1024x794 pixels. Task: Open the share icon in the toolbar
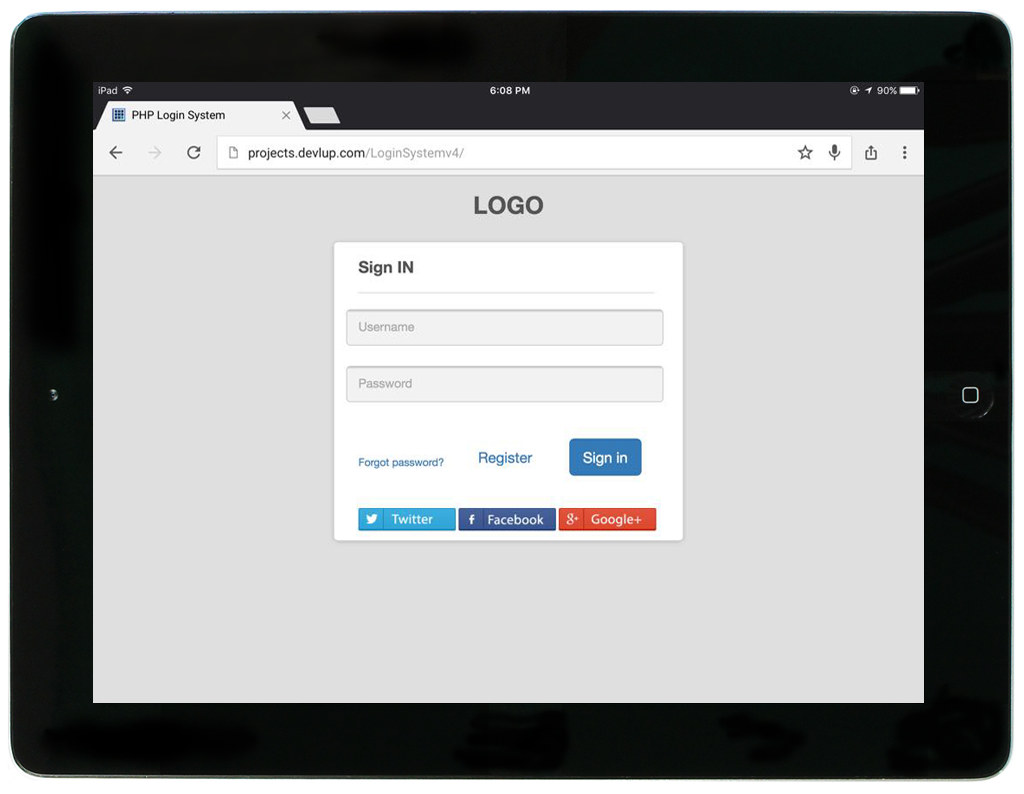tap(871, 153)
